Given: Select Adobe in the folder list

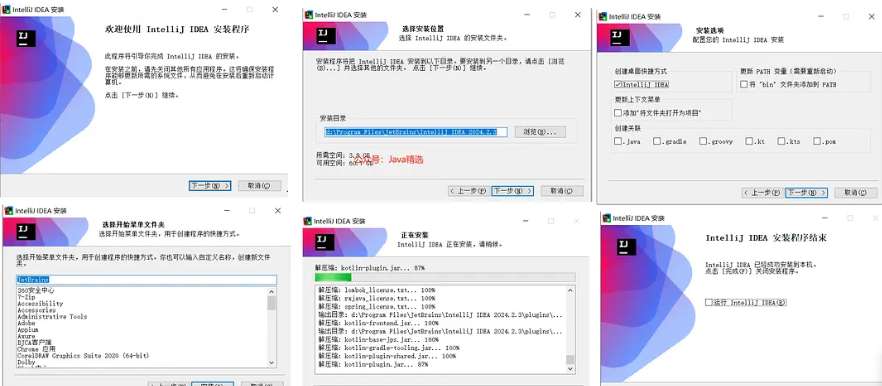Looking at the screenshot, I should [26, 324].
